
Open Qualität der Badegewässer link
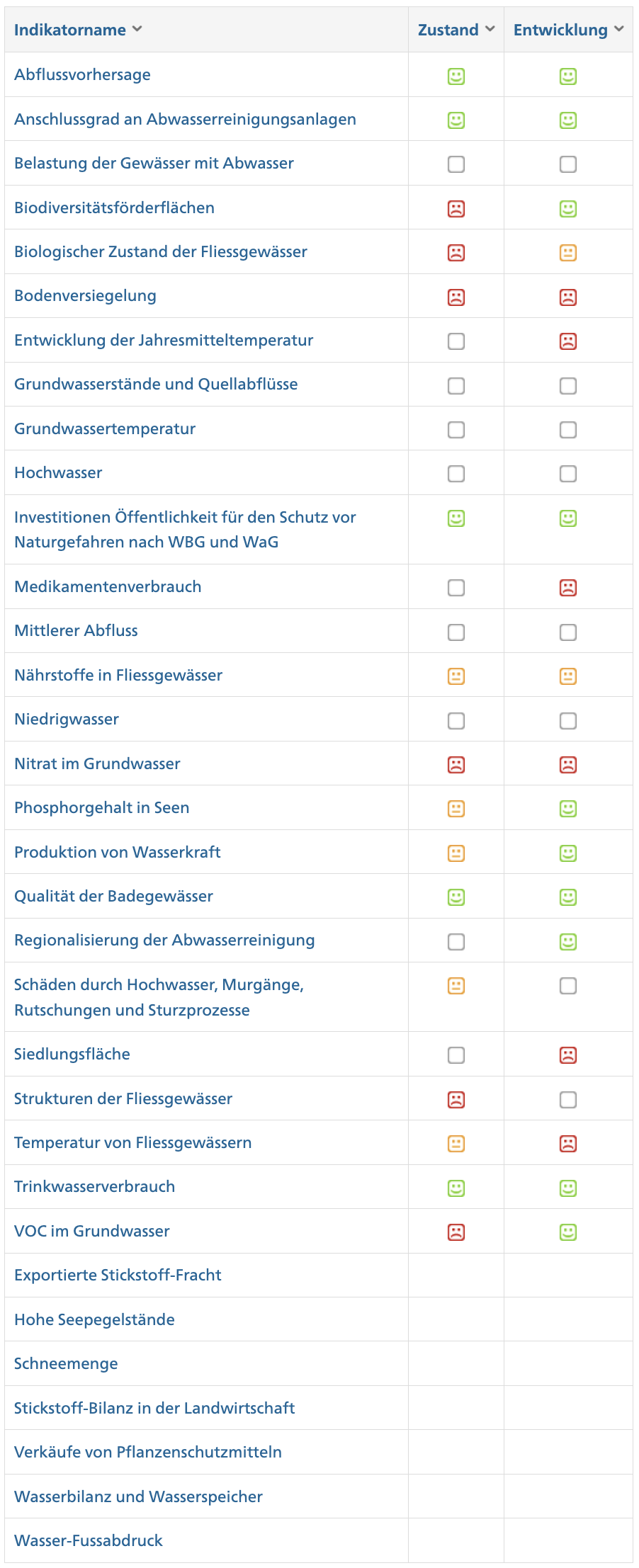[x=113, y=896]
